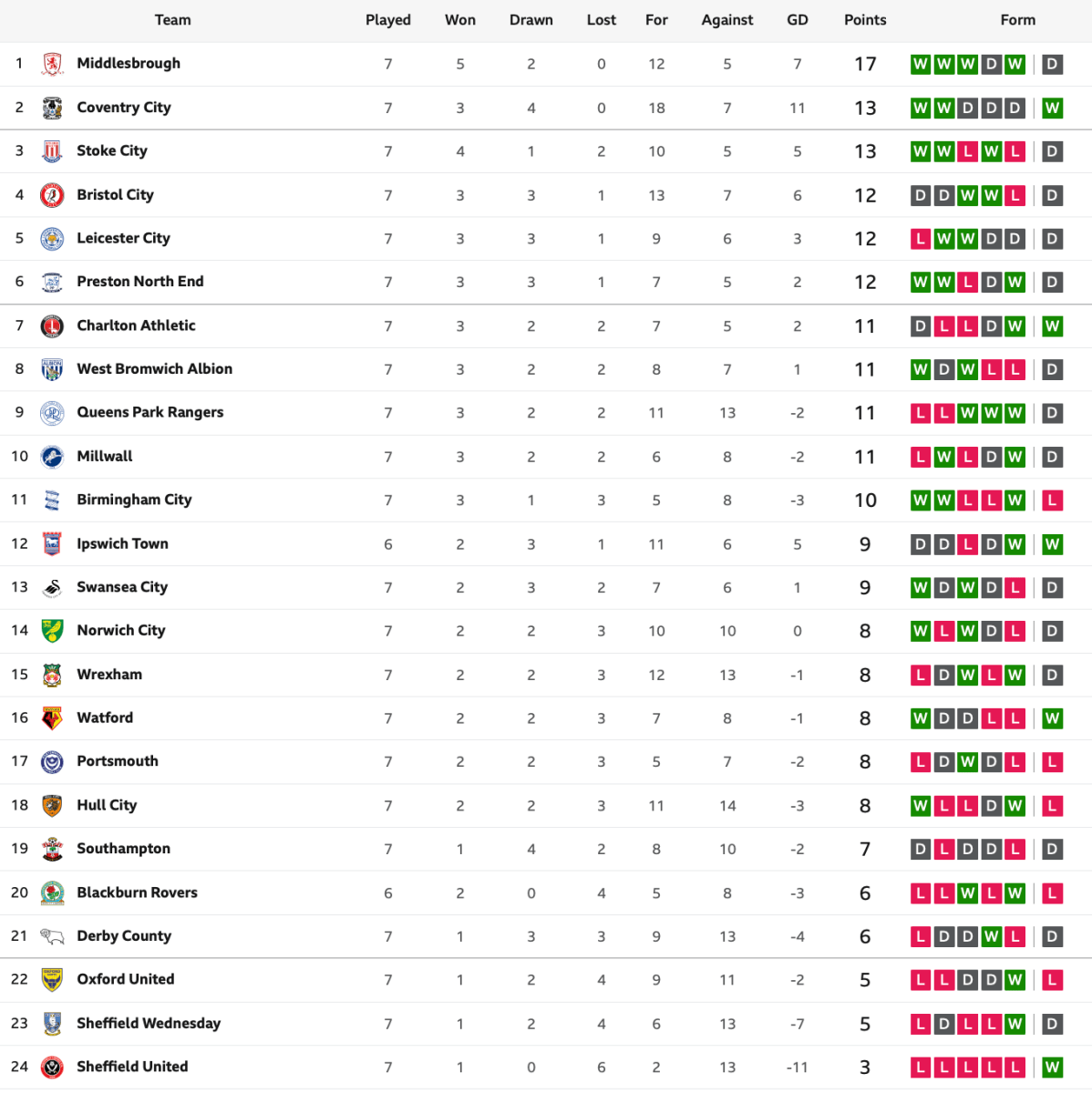
Task: Open the Blackburn Rovers team link
Action: pos(138,893)
